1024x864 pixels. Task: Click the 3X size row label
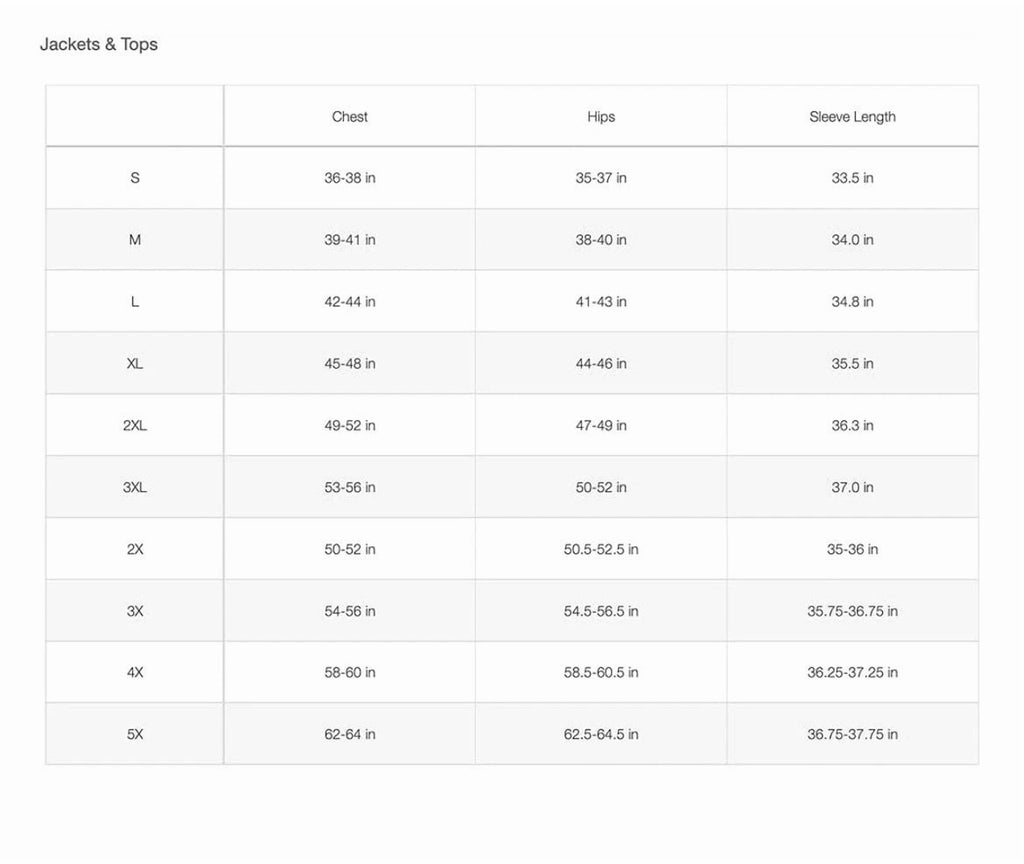pyautogui.click(x=135, y=611)
